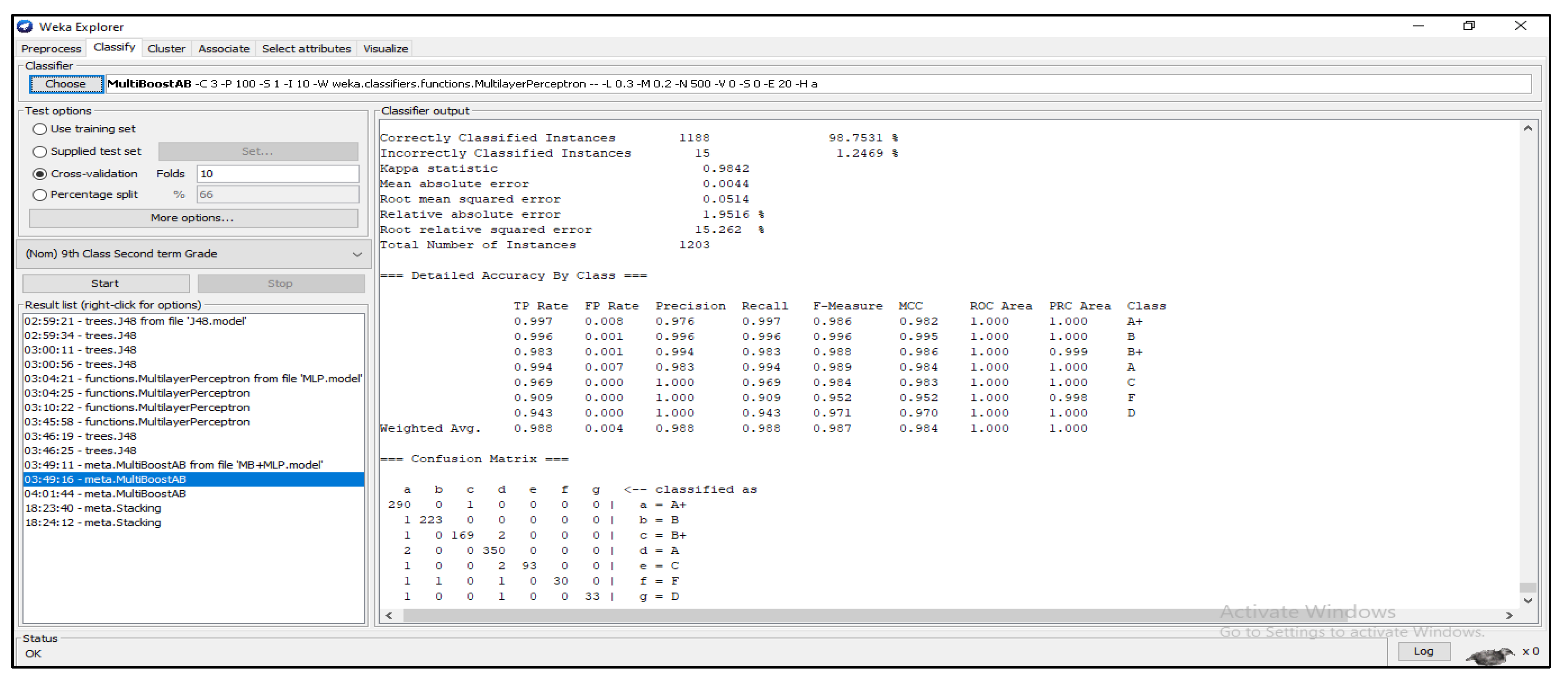Restore down the Weka Explorer window
1568x680 pixels.
click(1469, 26)
